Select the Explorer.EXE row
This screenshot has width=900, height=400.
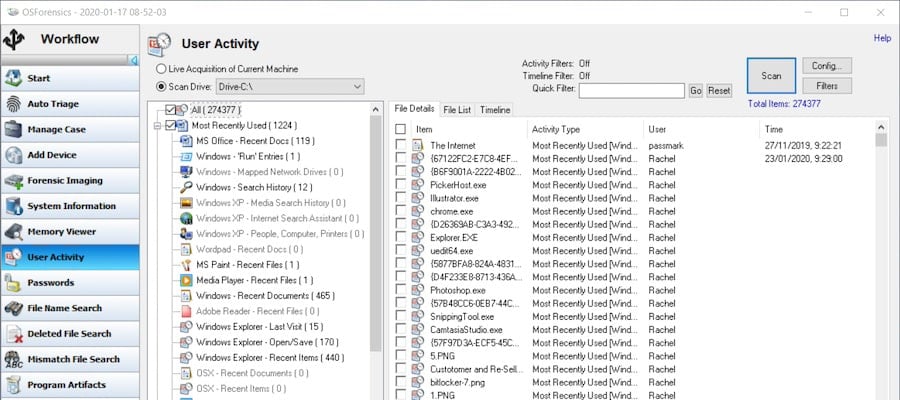point(634,238)
